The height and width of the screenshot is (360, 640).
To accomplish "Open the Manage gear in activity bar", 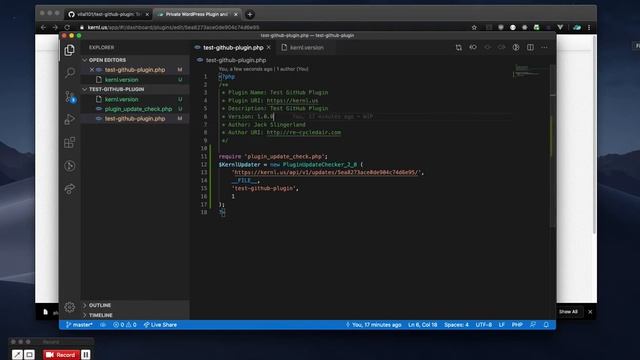I will point(70,307).
